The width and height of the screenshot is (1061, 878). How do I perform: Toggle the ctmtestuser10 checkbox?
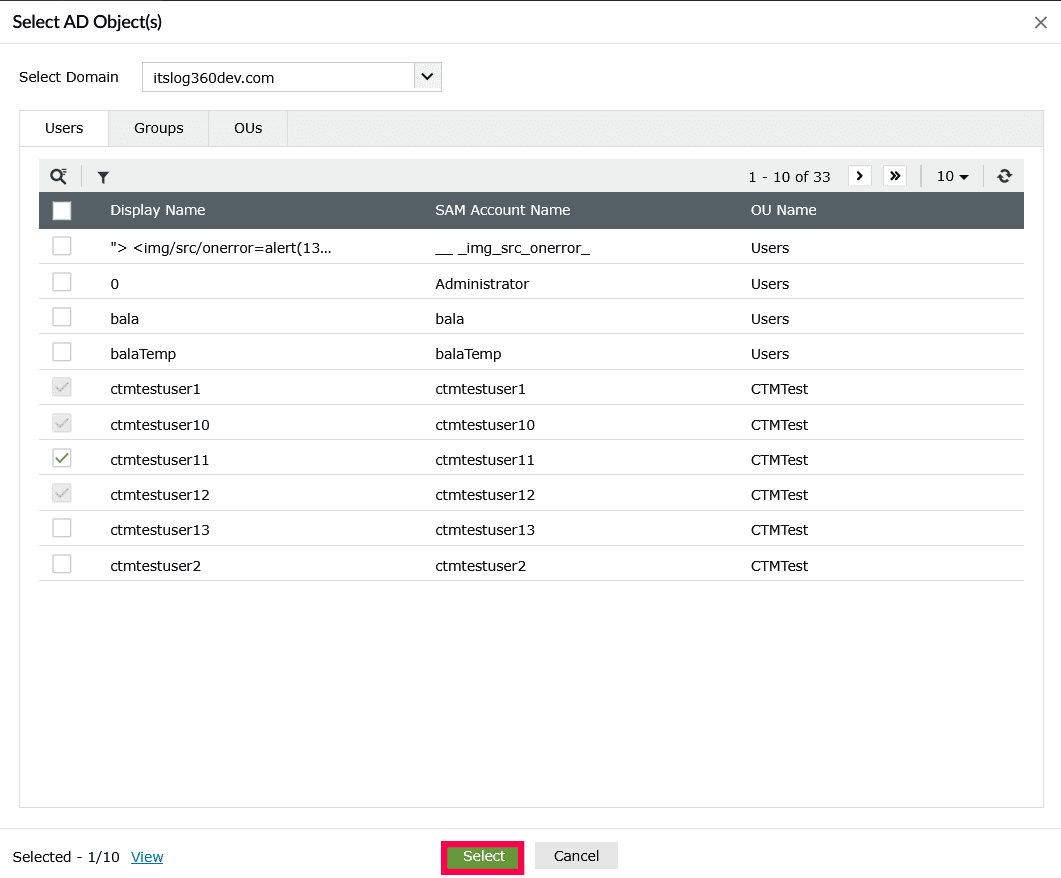click(62, 423)
